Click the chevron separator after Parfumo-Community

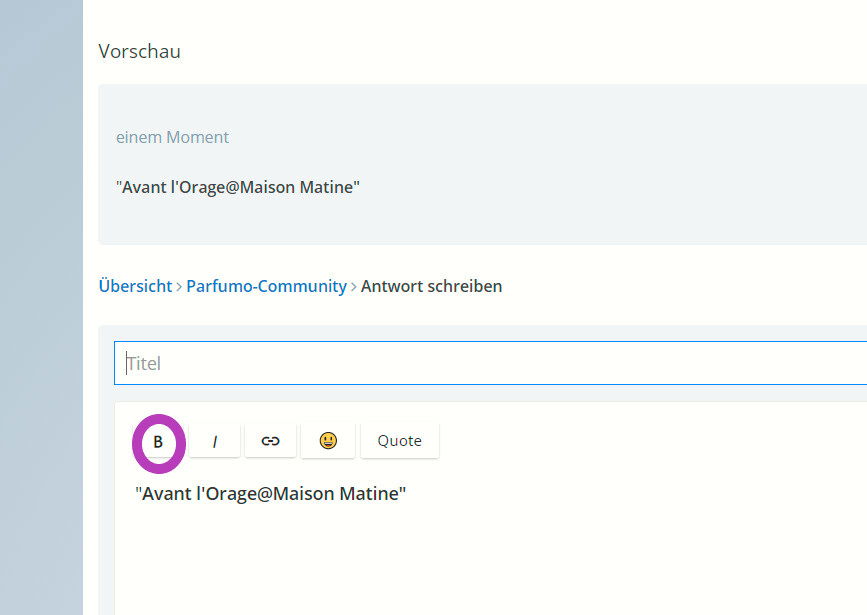pyautogui.click(x=354, y=286)
